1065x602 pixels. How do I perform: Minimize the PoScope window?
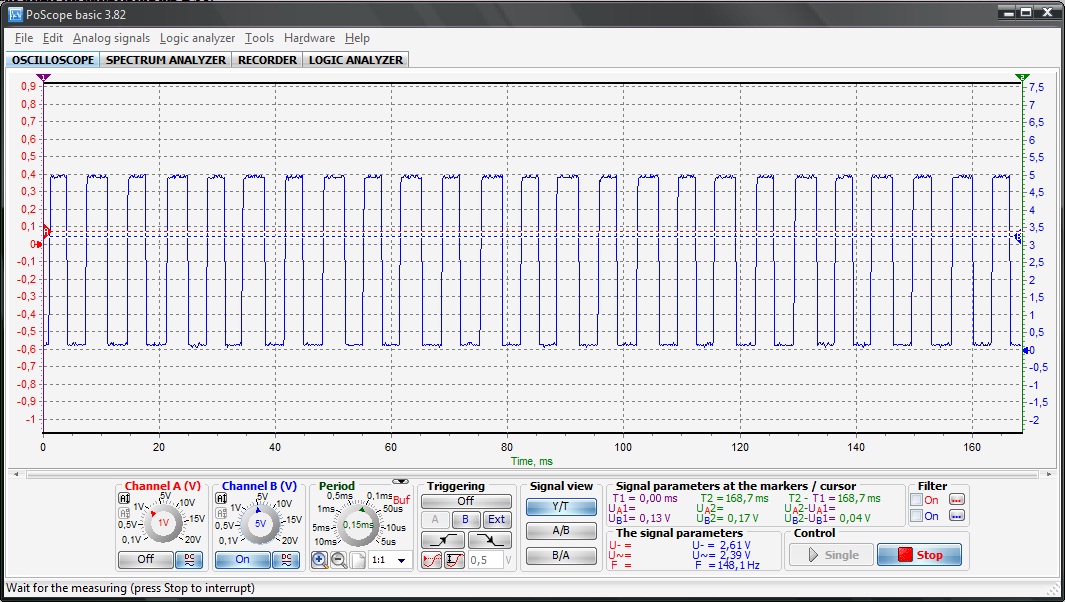[x=1009, y=12]
